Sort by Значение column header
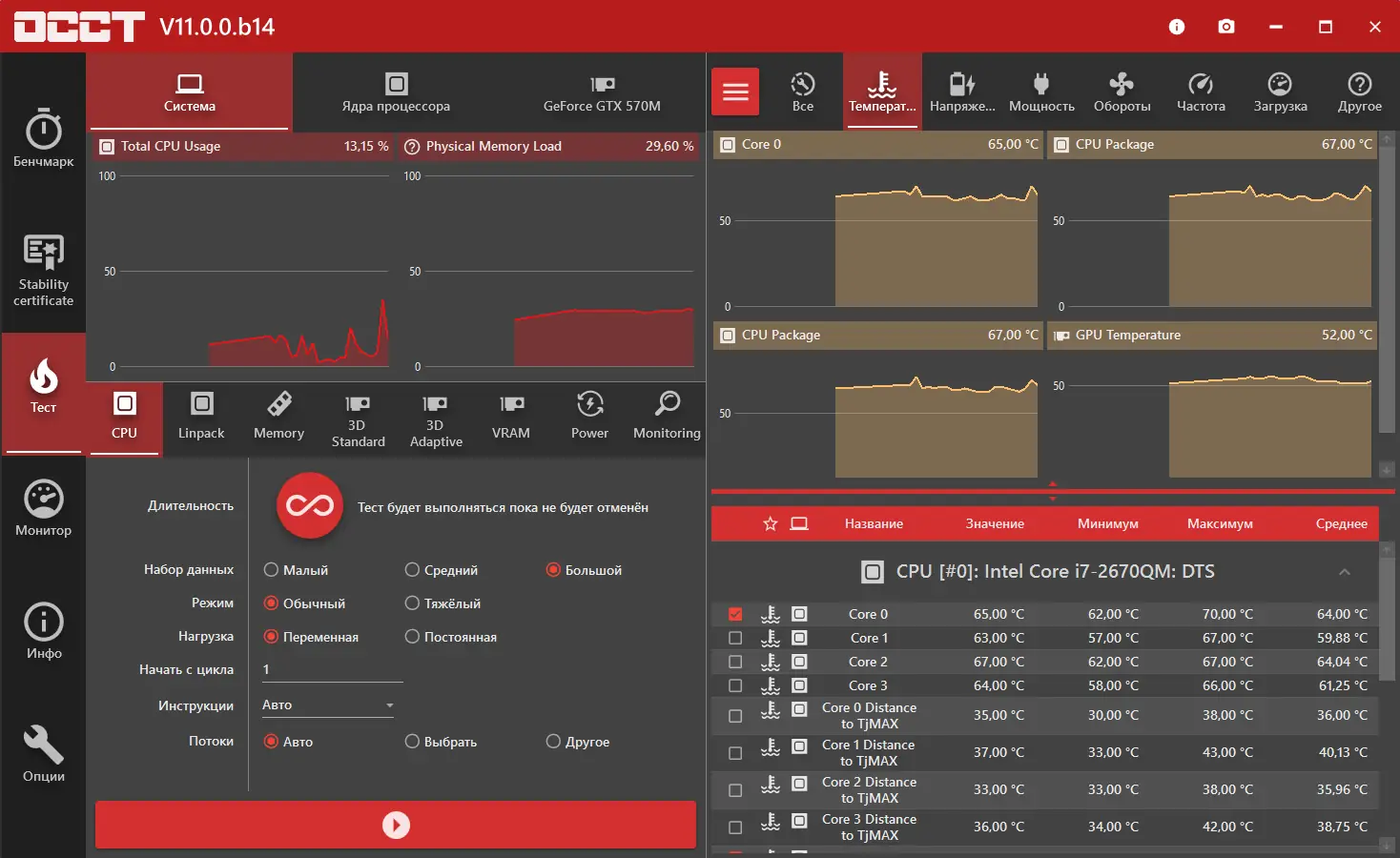This screenshot has height=858, width=1400. point(995,523)
